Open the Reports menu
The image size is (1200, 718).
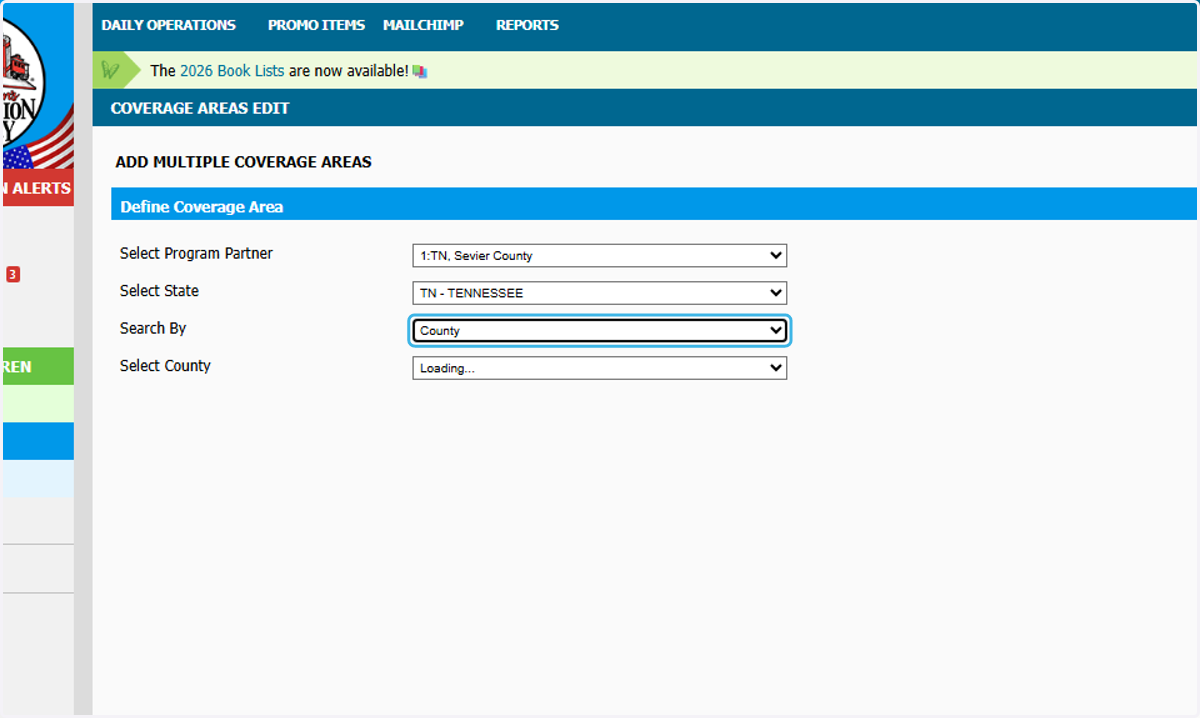(527, 25)
